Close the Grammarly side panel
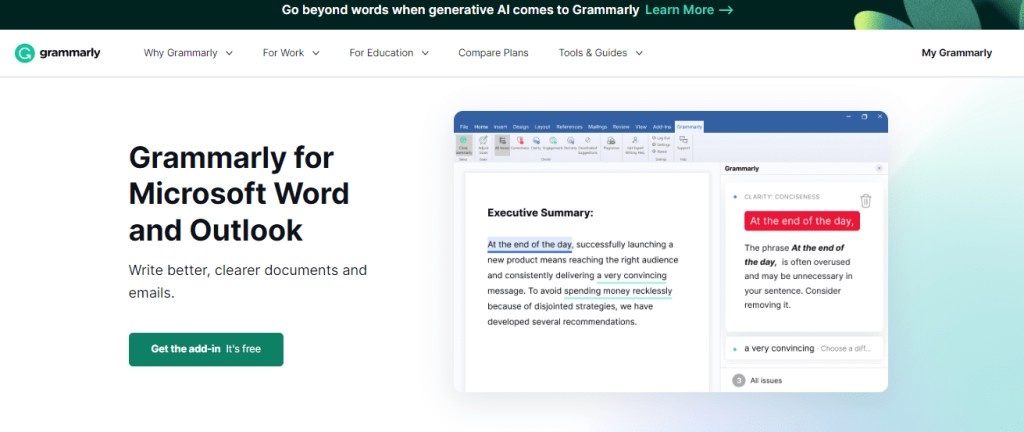The width and height of the screenshot is (1024, 432). tap(879, 168)
